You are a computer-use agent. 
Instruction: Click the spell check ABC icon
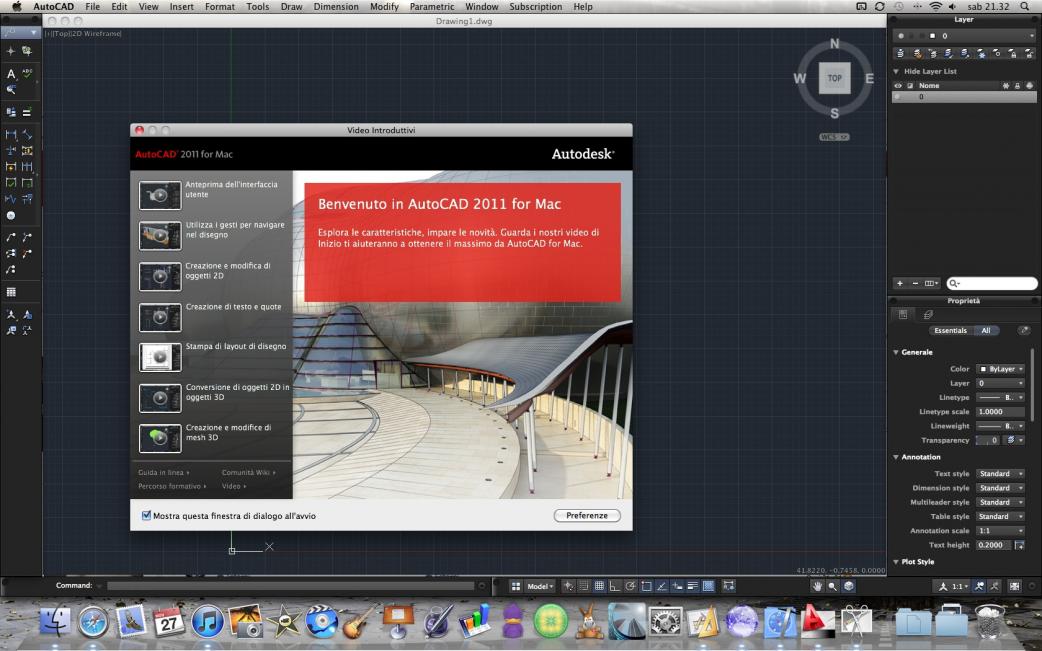click(27, 74)
